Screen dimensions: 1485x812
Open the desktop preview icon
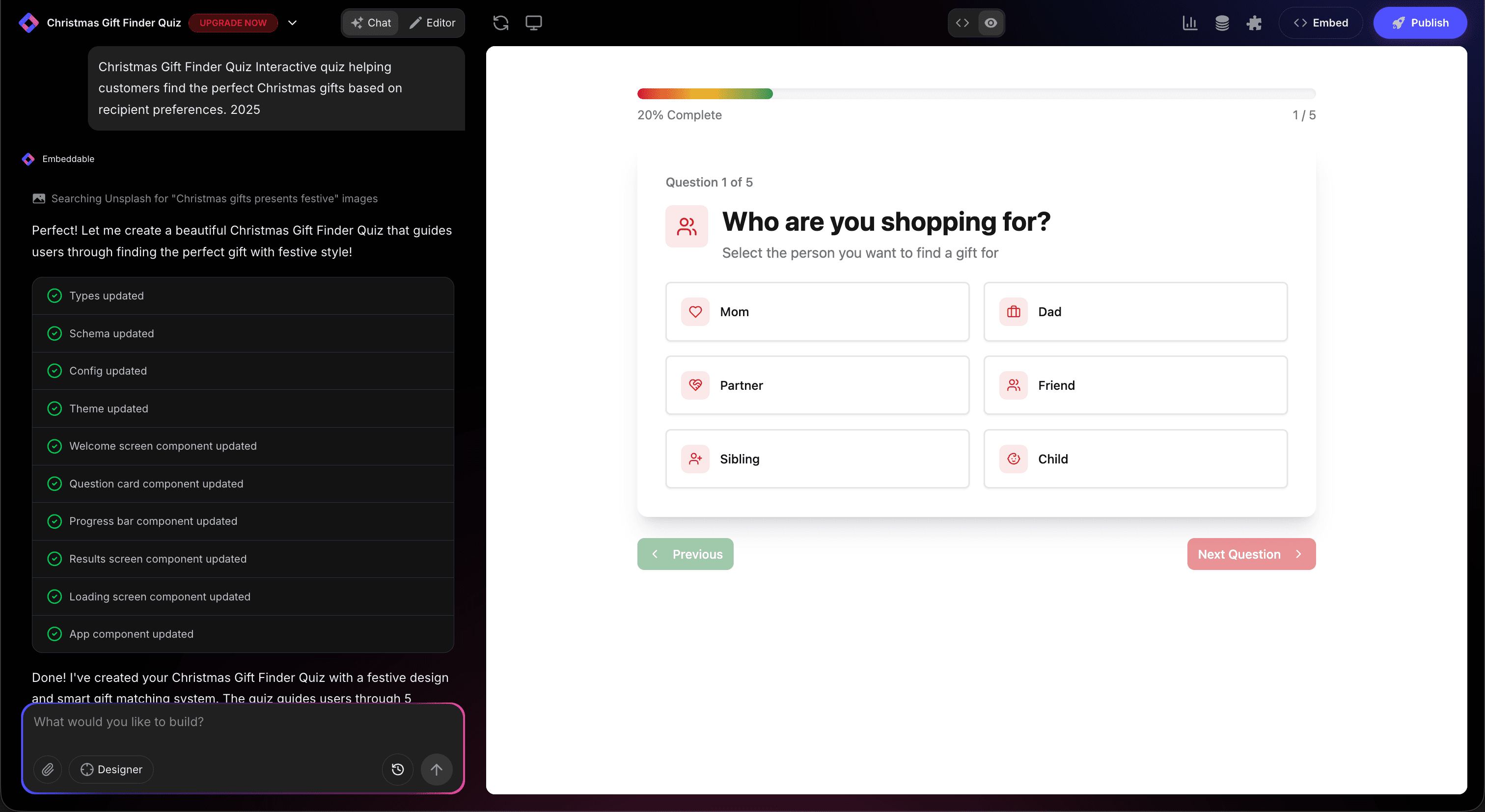(533, 23)
